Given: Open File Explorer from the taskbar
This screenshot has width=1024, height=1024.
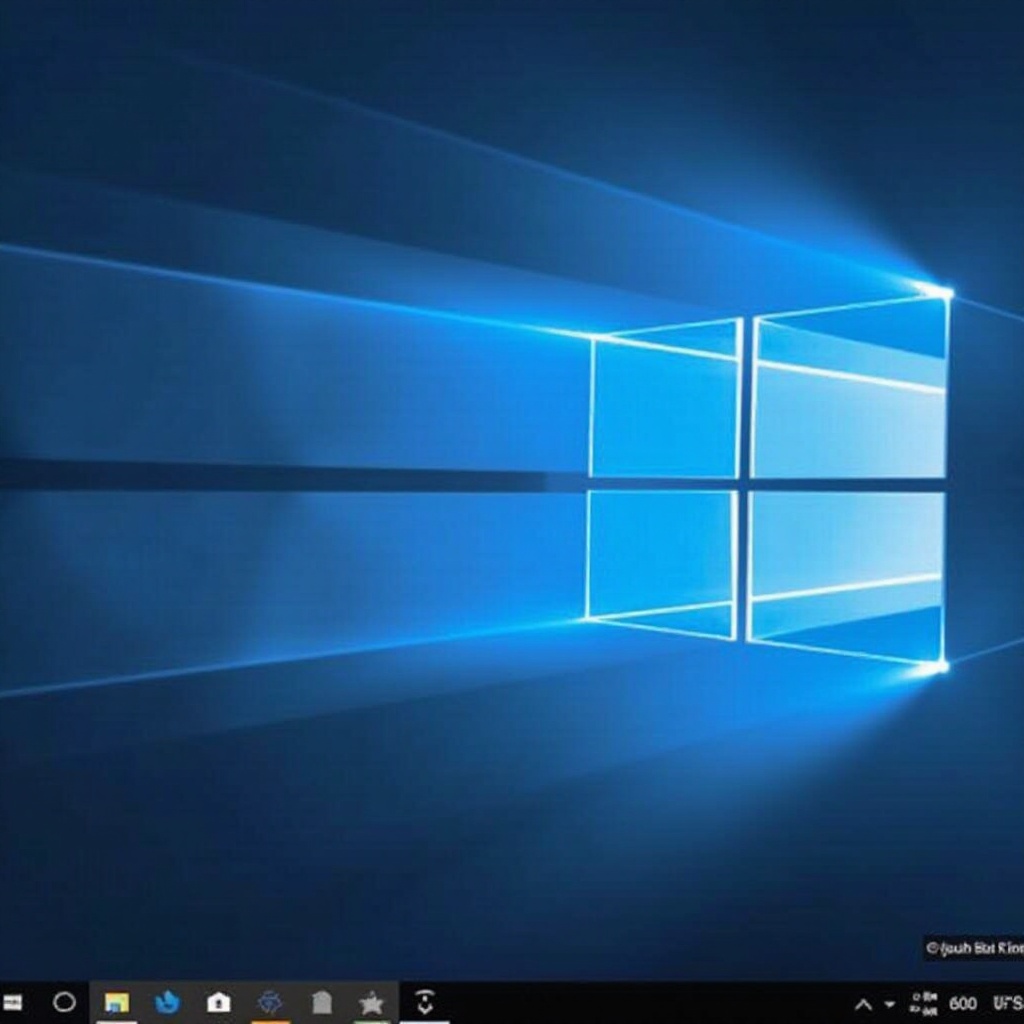Looking at the screenshot, I should [117, 1002].
